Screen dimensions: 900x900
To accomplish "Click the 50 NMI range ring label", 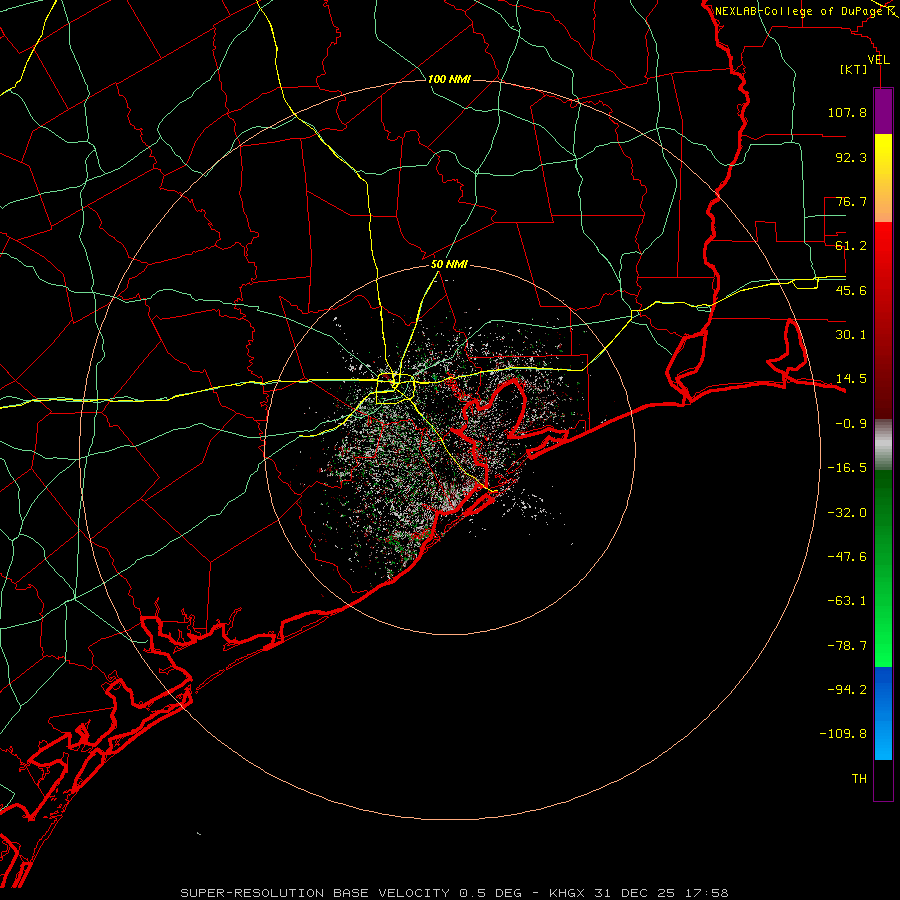I will pos(449,265).
